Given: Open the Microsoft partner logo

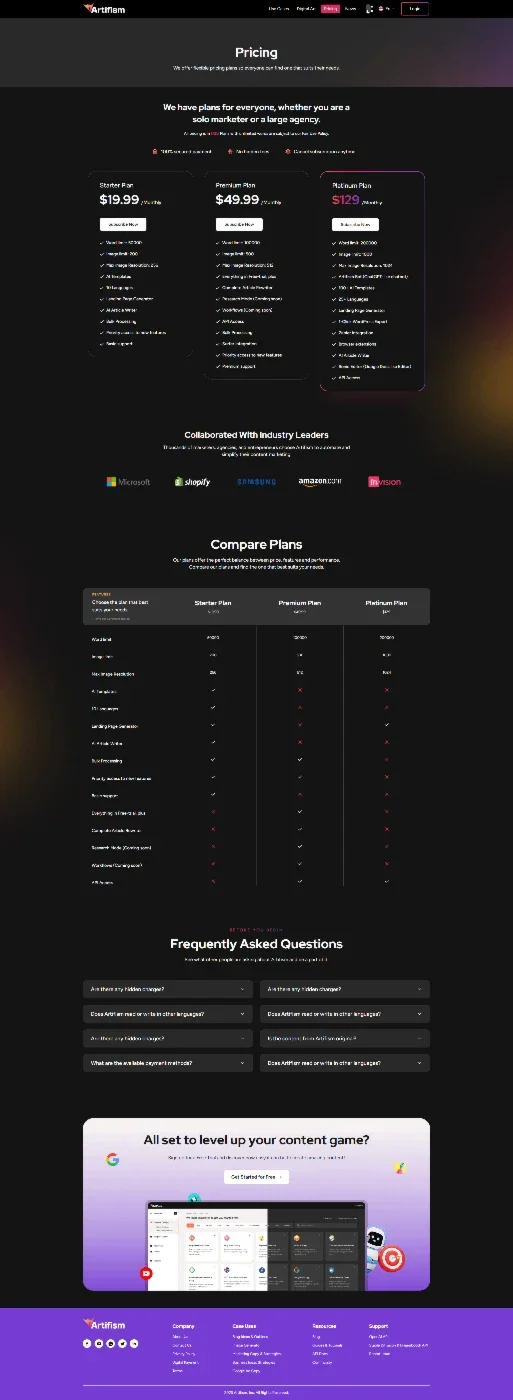Looking at the screenshot, I should (x=128, y=482).
